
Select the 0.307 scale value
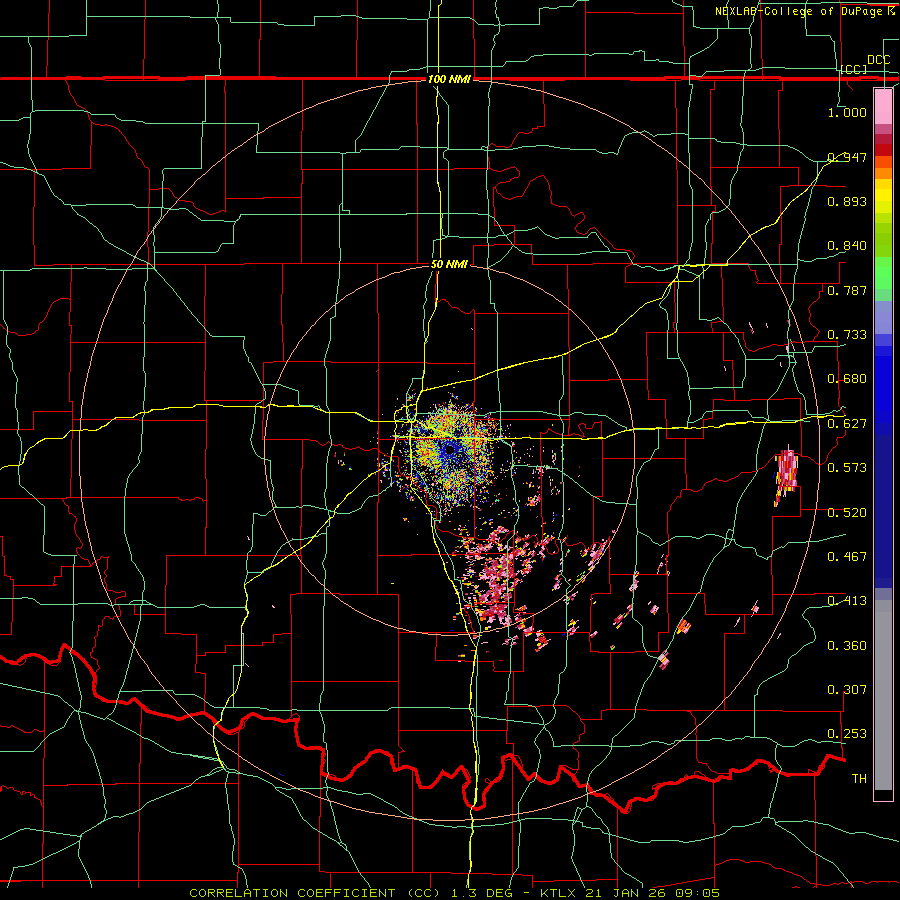(x=847, y=690)
